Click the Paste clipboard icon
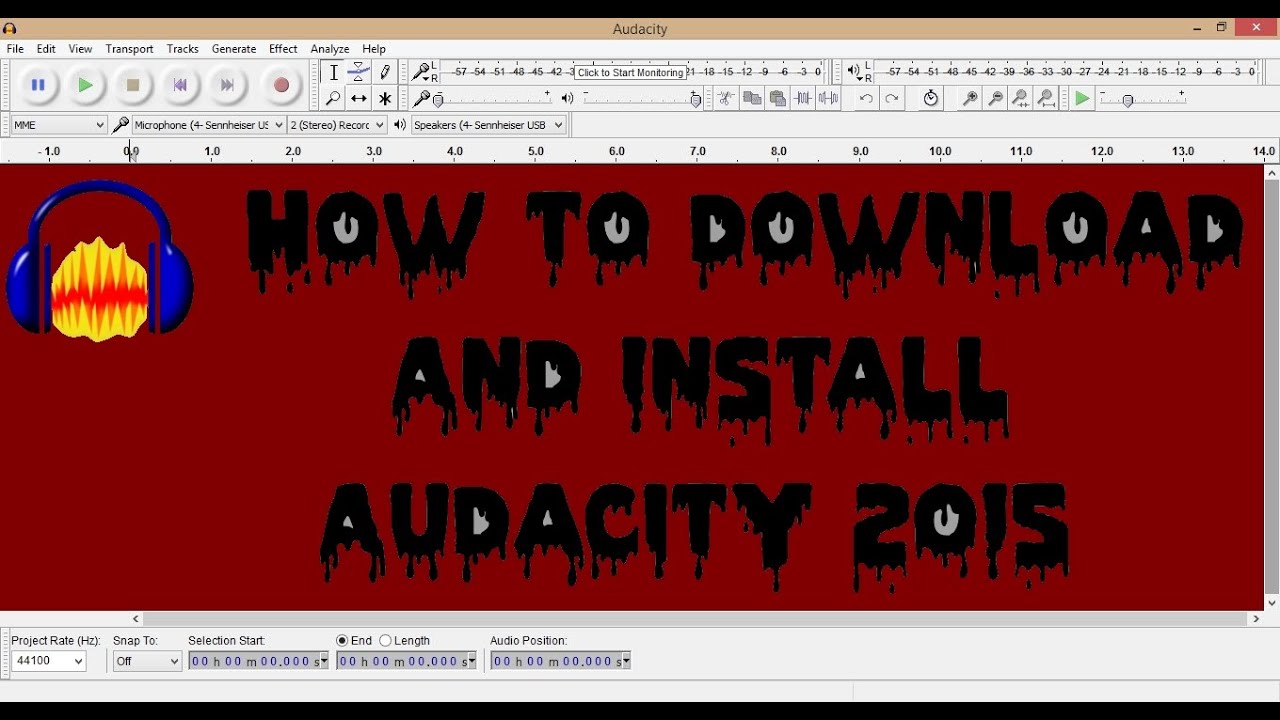Viewport: 1280px width, 720px height. coord(778,98)
